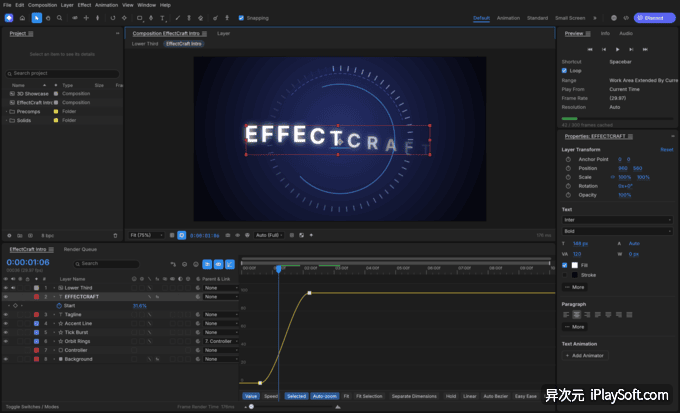This screenshot has width=680, height=413.
Task: Select the Zoom magnifier tool
Action: pos(59,18)
